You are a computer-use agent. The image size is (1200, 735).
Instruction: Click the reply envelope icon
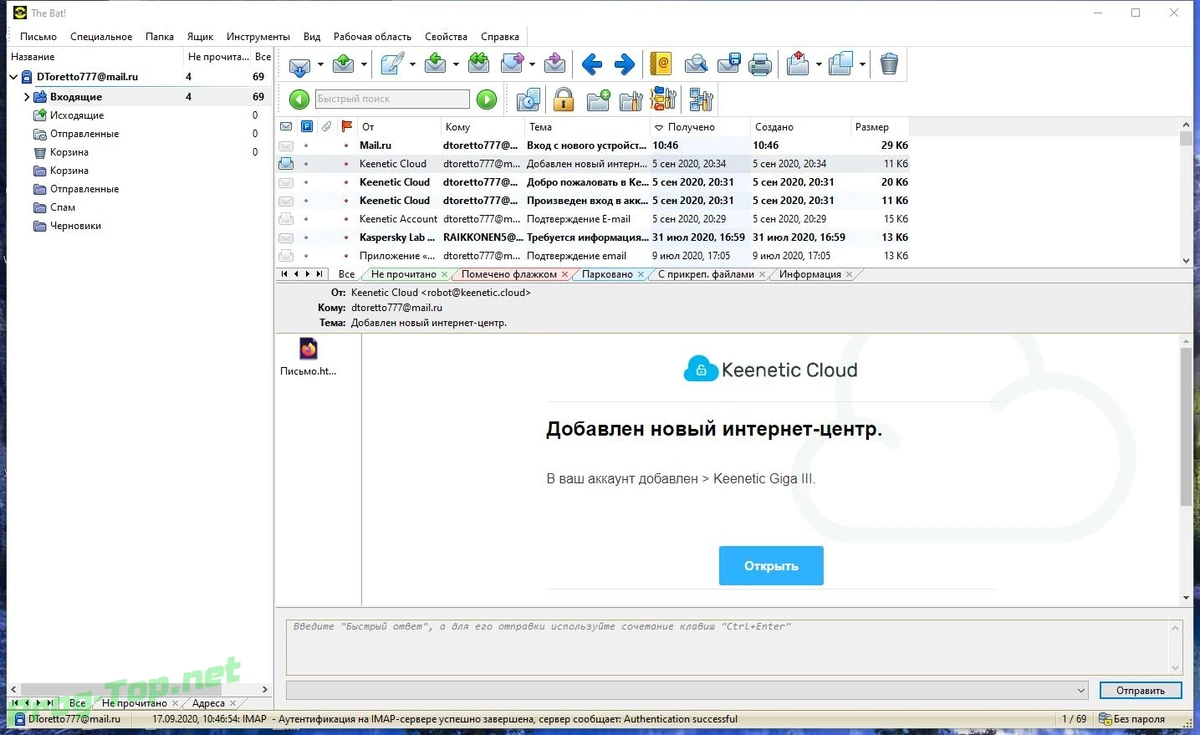[x=435, y=65]
